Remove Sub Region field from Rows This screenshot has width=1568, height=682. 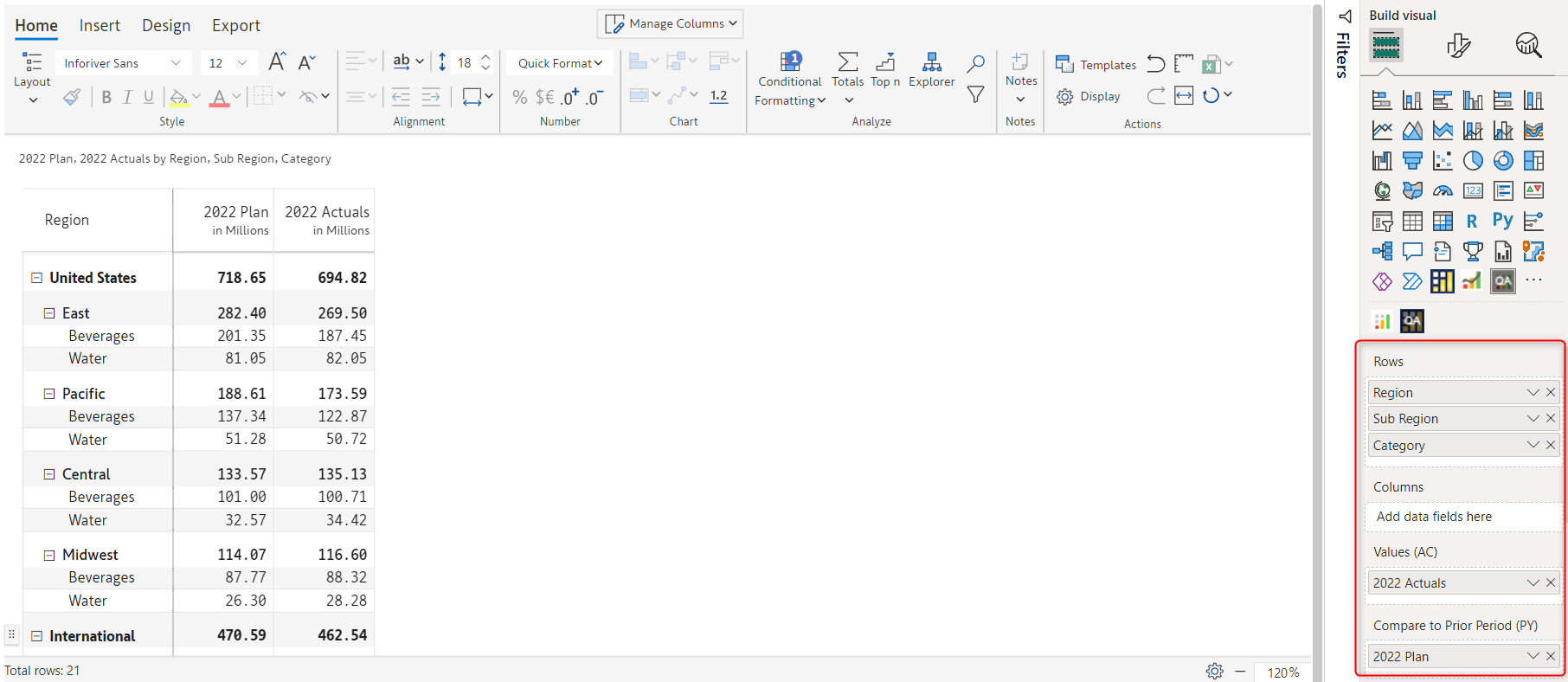[1551, 419]
